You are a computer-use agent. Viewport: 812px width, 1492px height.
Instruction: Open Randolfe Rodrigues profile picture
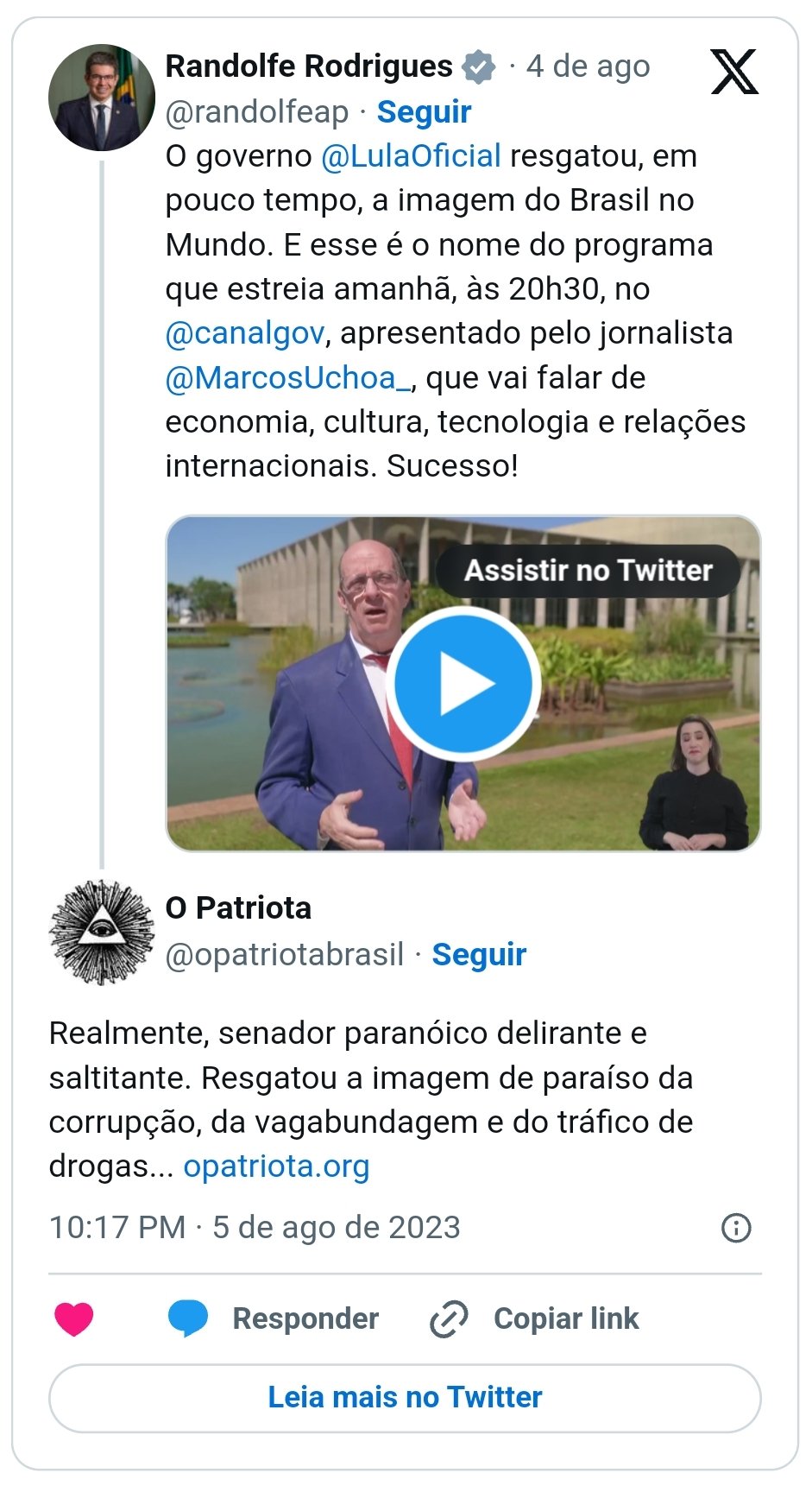[102, 98]
